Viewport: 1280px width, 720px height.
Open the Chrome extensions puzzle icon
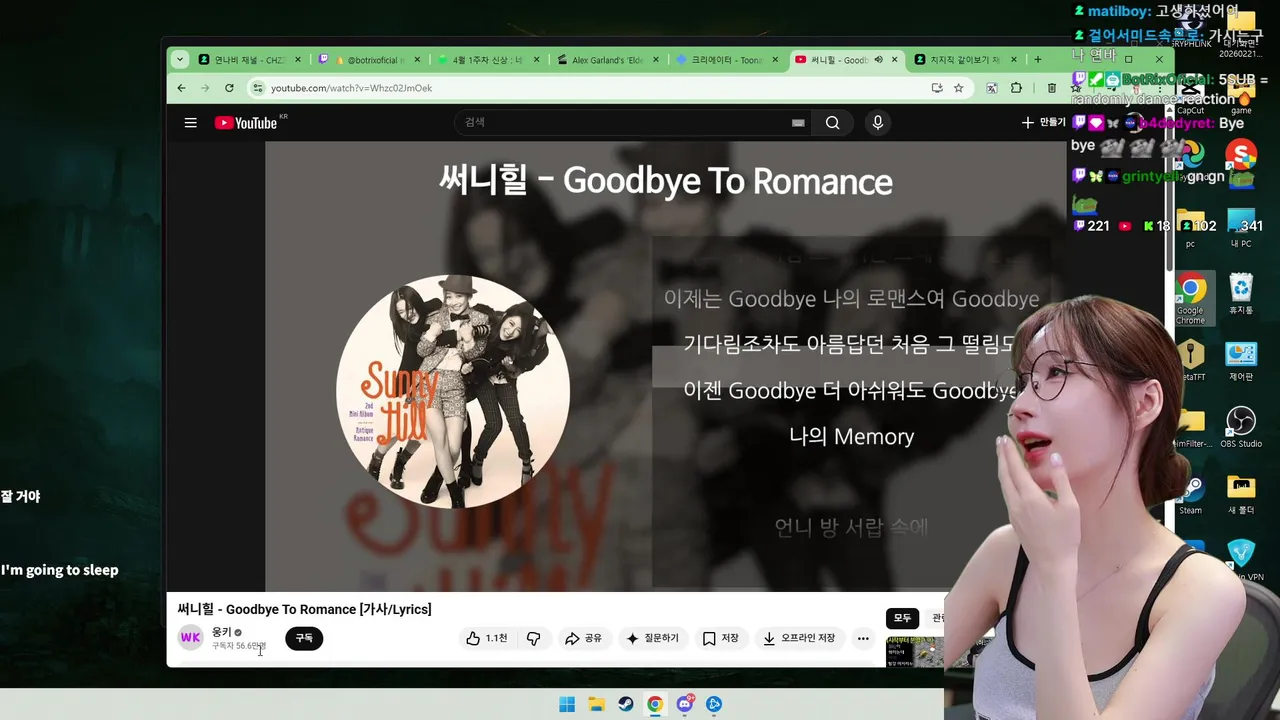[x=1016, y=88]
